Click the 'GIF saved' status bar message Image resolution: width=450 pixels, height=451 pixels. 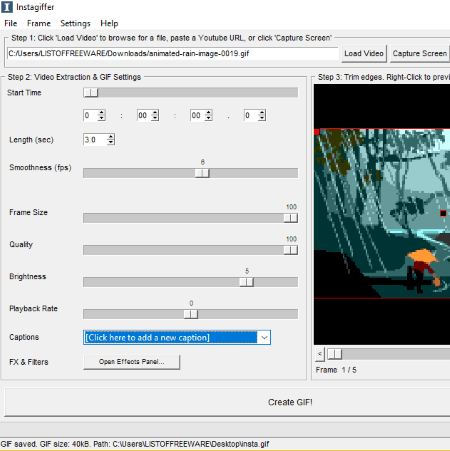click(135, 444)
